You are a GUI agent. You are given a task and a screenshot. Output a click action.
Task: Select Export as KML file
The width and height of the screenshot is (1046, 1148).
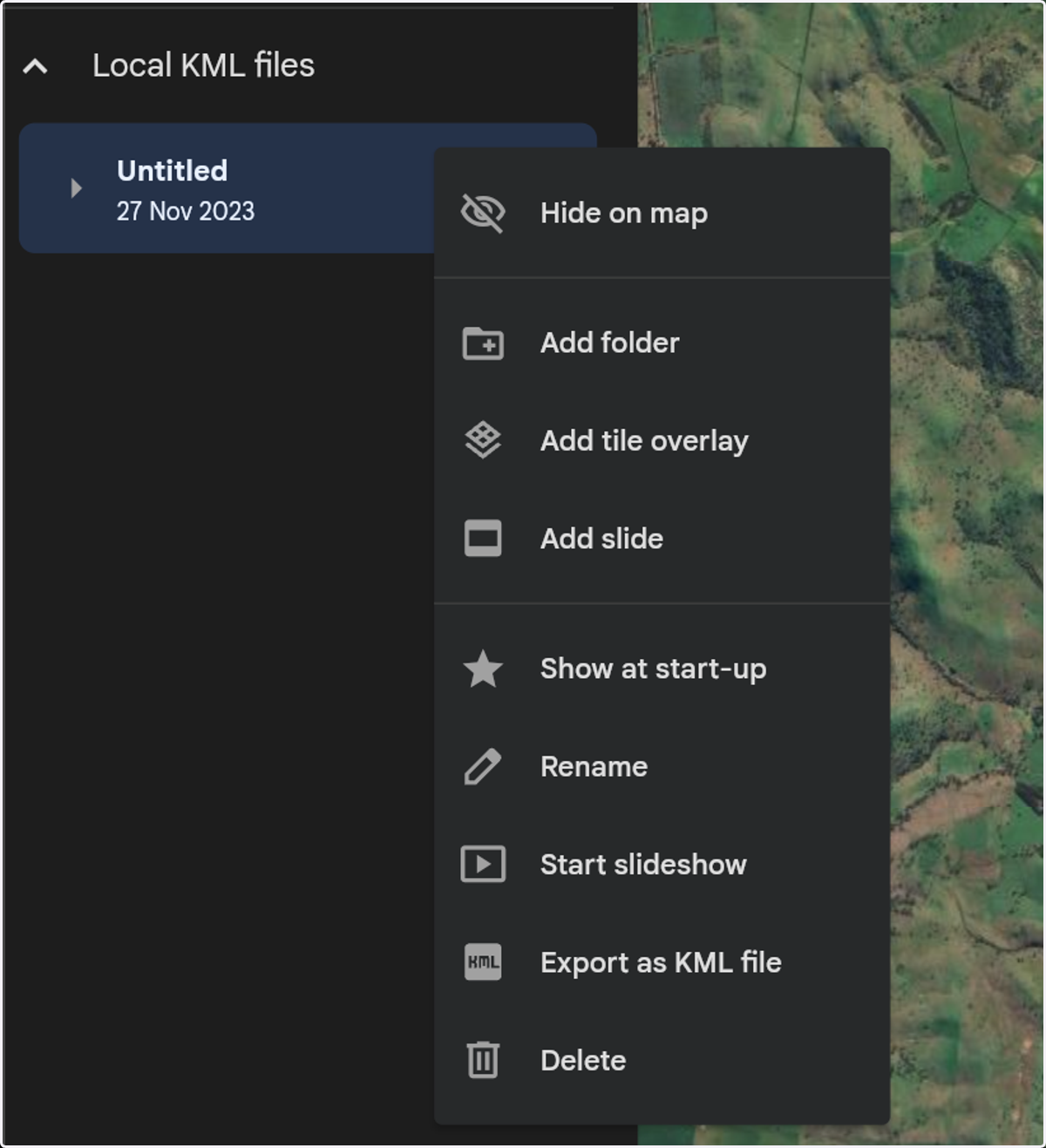(662, 962)
